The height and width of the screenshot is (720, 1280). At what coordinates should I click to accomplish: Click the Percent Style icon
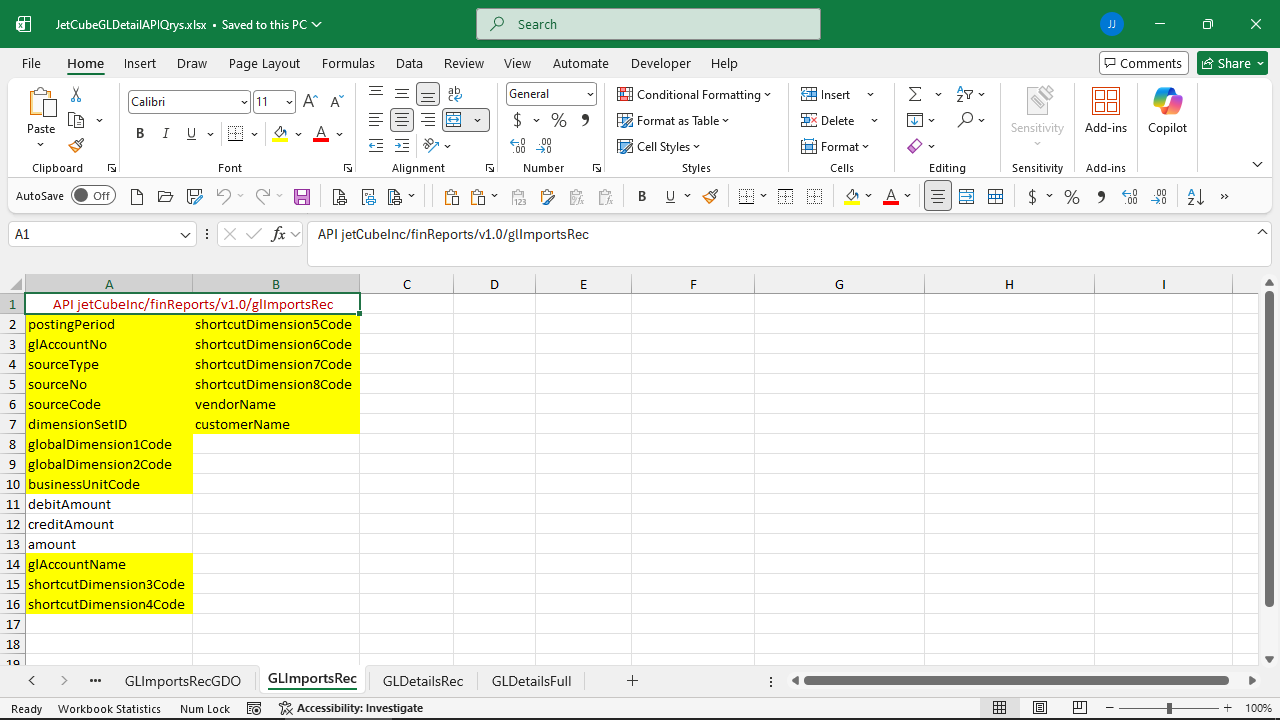pyautogui.click(x=558, y=120)
